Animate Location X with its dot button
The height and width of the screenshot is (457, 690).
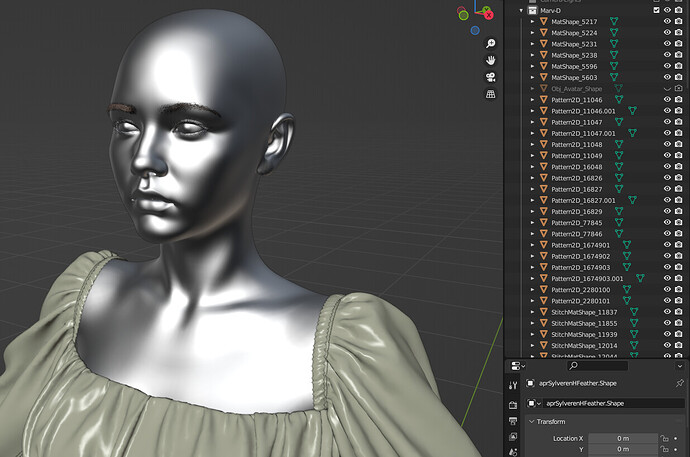point(676,438)
